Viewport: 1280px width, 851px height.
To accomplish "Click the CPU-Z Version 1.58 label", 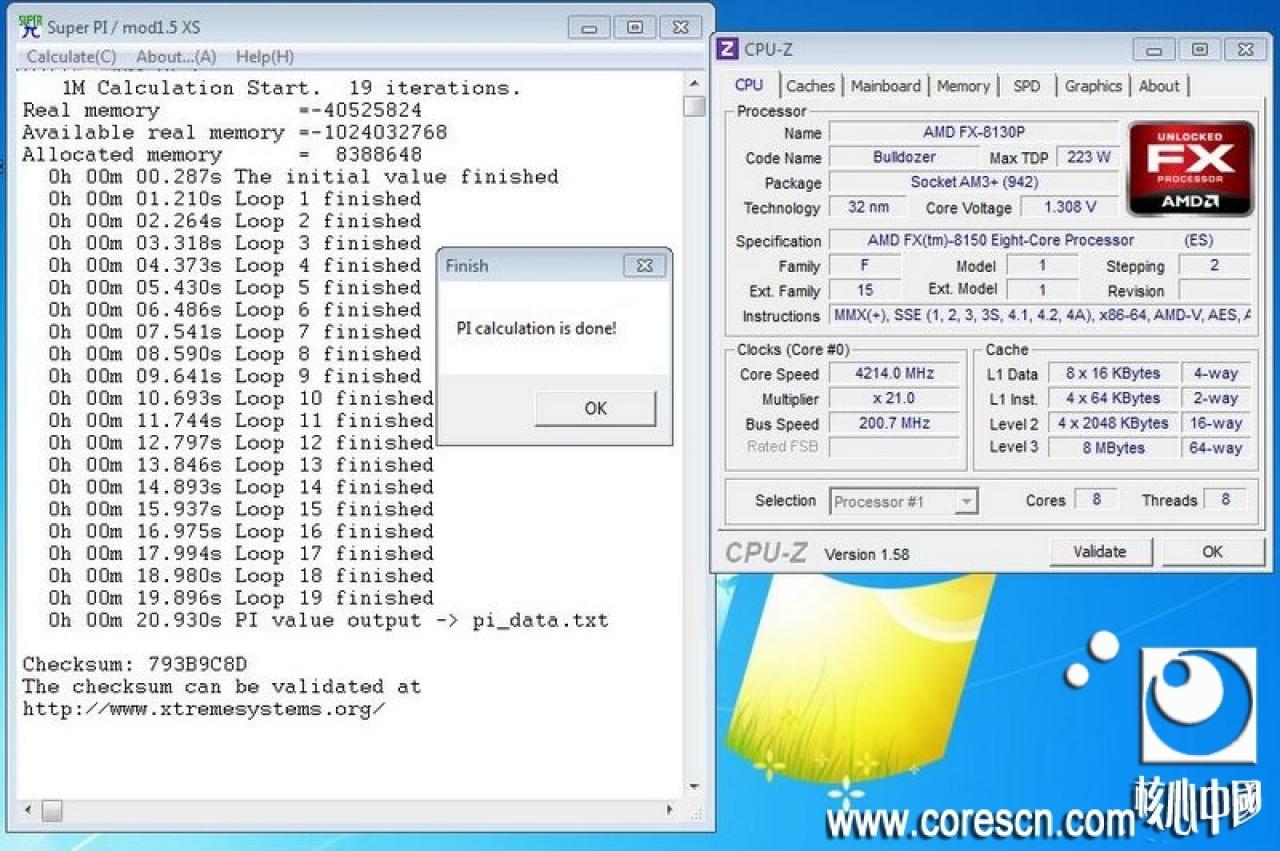I will point(867,554).
